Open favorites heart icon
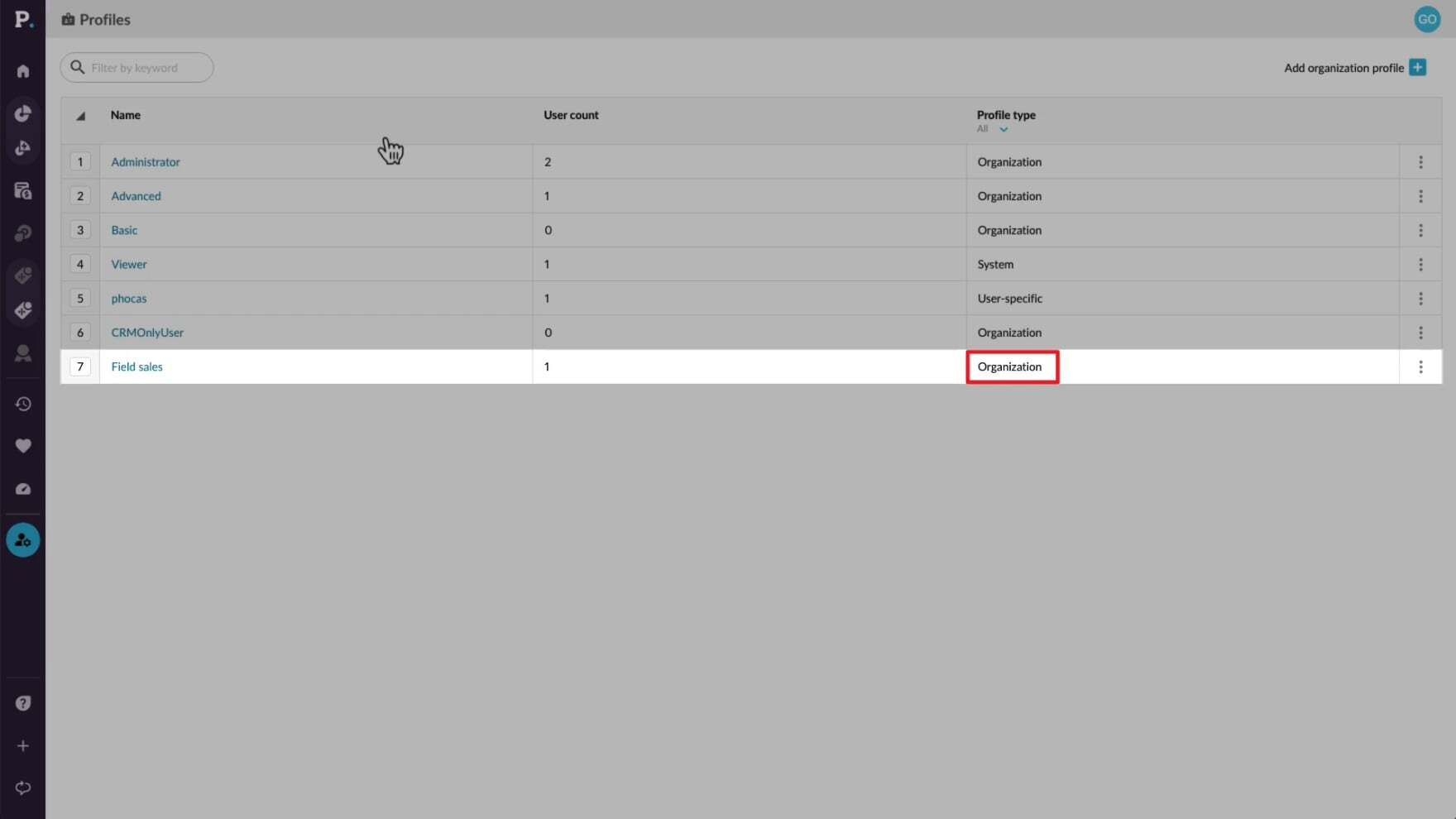Screen dimensions: 1456x819 coord(23,446)
